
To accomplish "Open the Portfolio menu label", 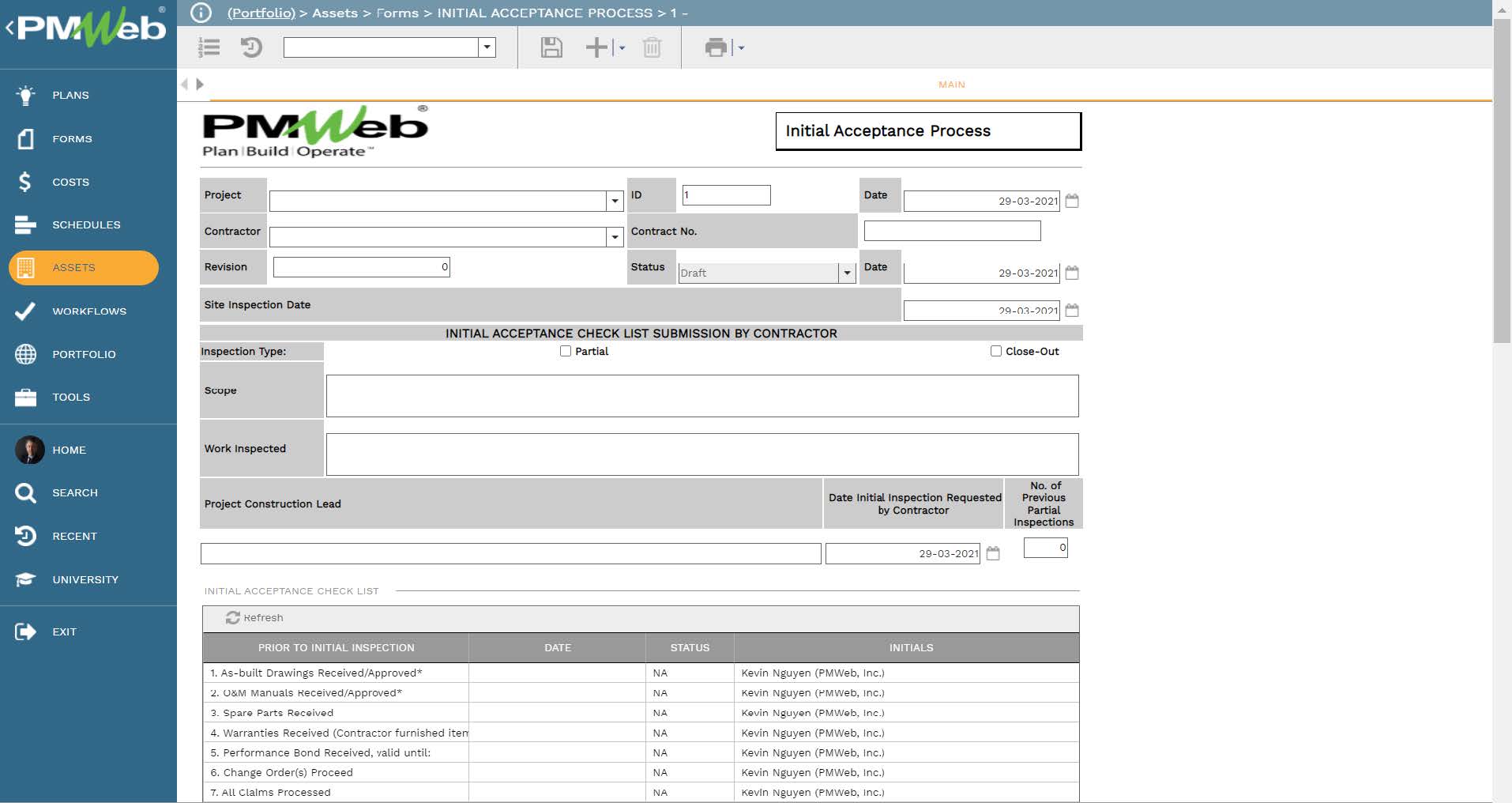I will pyautogui.click(x=84, y=354).
